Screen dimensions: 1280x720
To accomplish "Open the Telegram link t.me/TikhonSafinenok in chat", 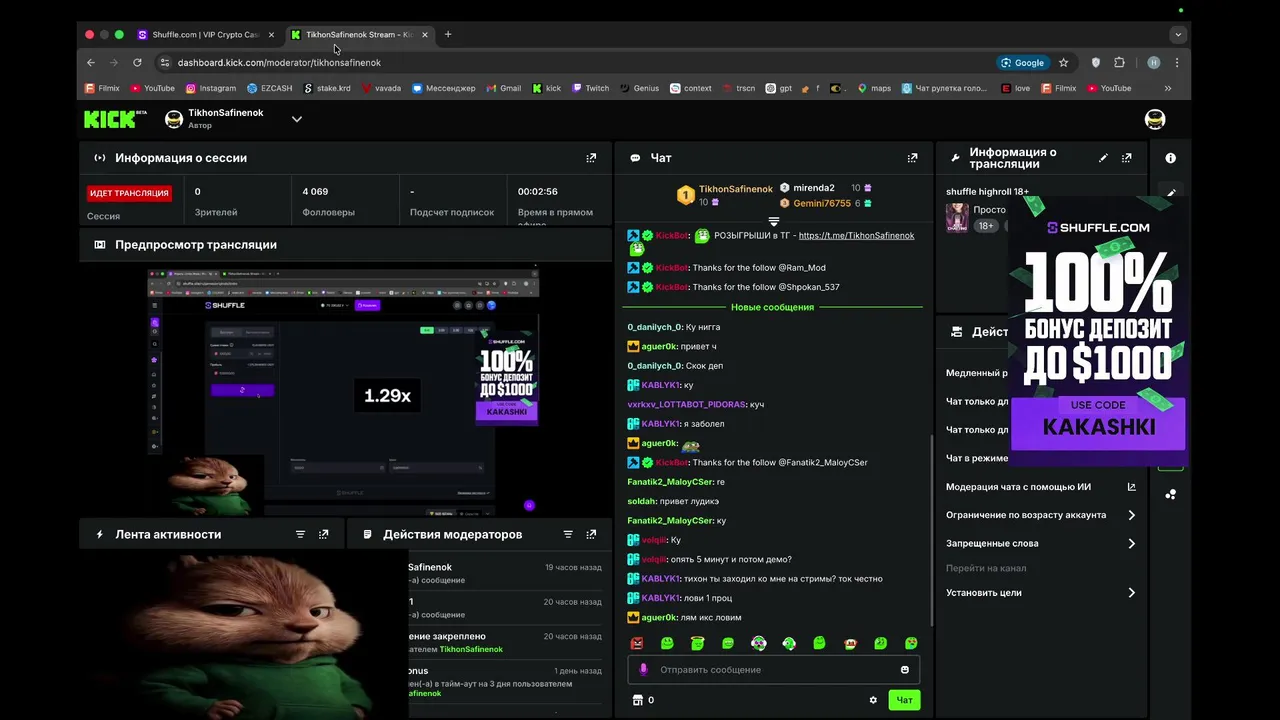I will tap(856, 236).
